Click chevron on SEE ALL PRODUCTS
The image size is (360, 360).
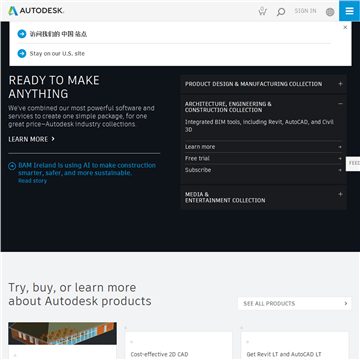[x=346, y=304]
